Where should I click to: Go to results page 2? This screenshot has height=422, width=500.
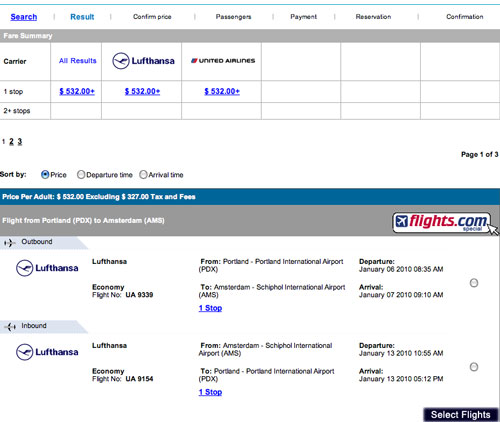click(11, 141)
